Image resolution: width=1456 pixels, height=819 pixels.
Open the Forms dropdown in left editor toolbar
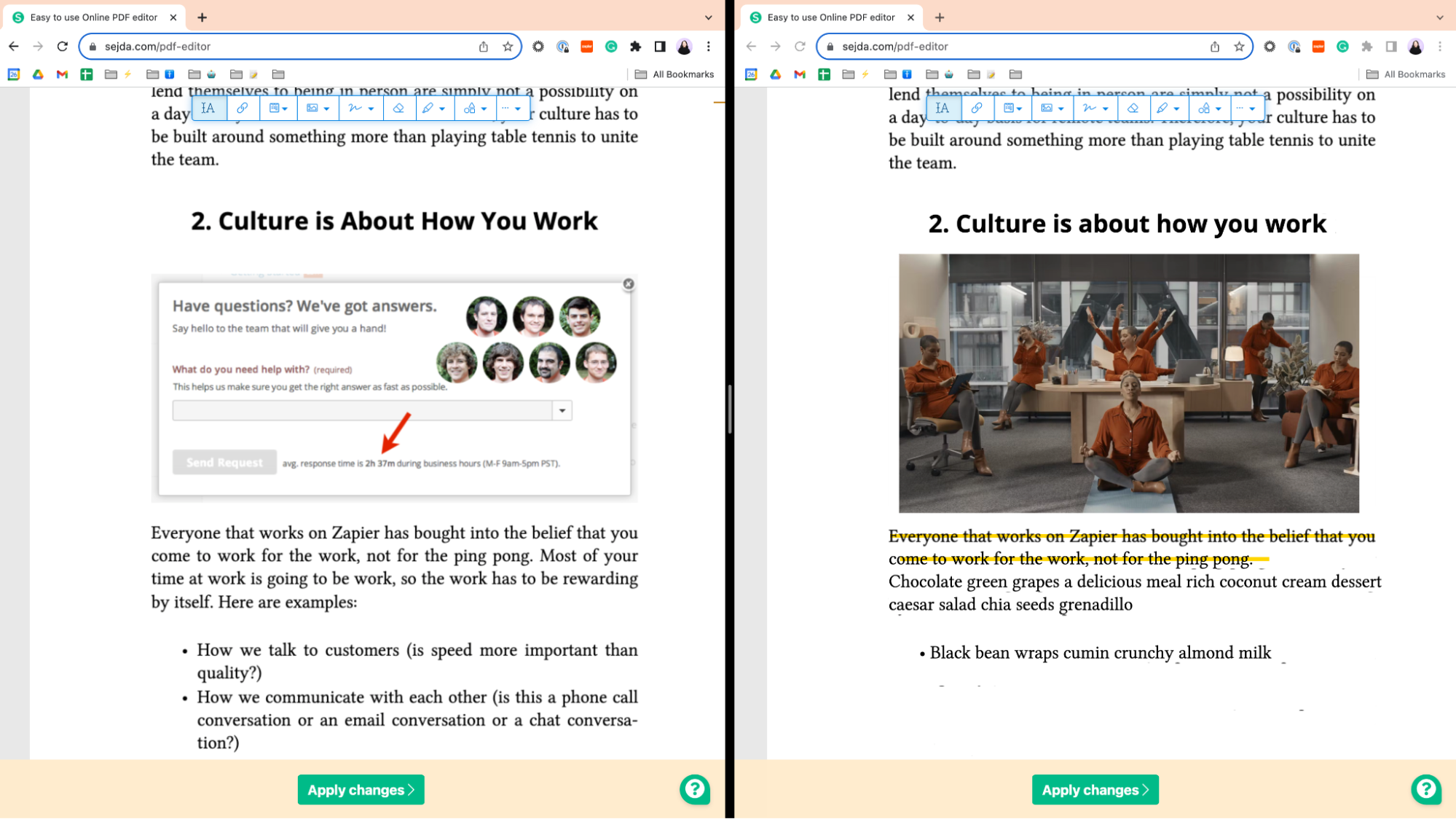tap(278, 109)
